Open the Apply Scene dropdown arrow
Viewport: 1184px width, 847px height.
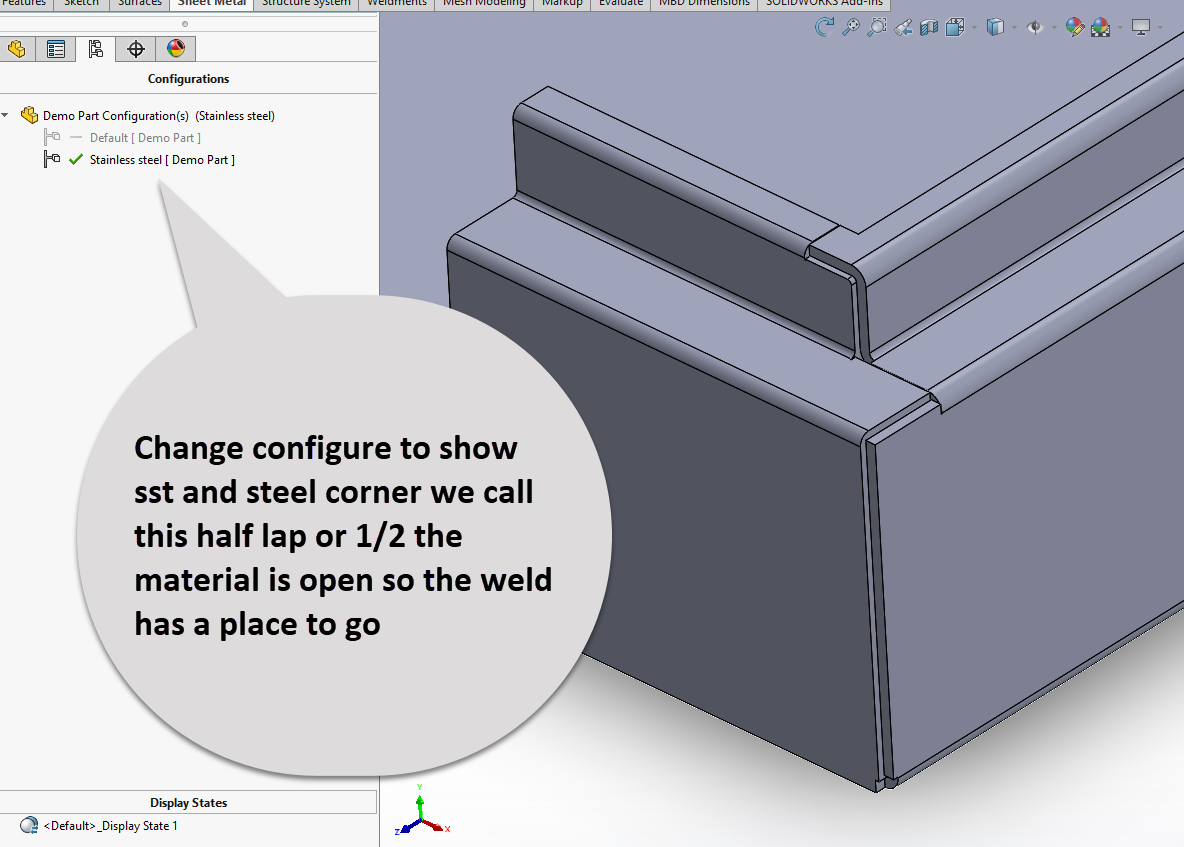tap(1119, 28)
